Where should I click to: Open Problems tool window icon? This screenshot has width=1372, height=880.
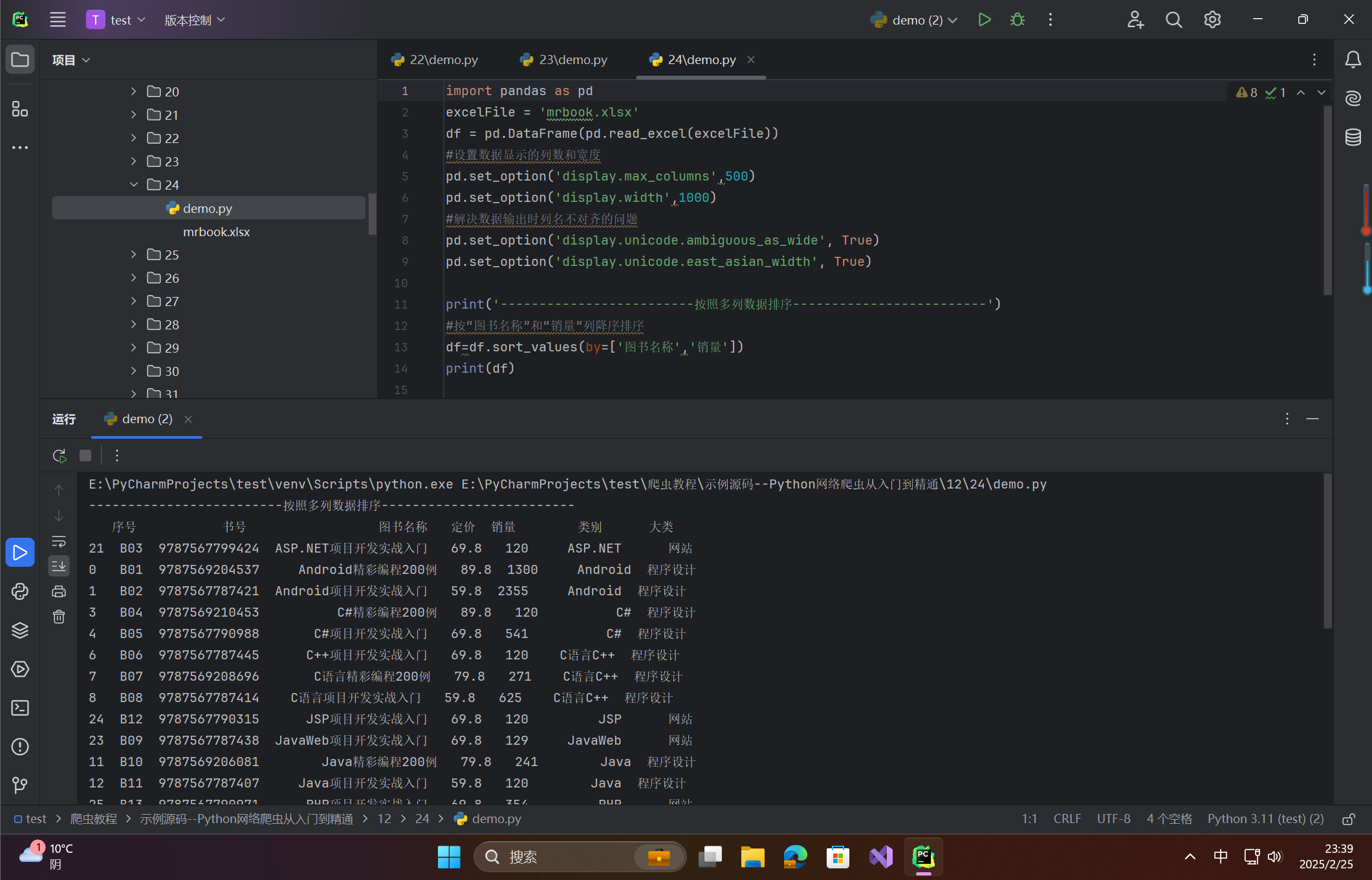[20, 747]
